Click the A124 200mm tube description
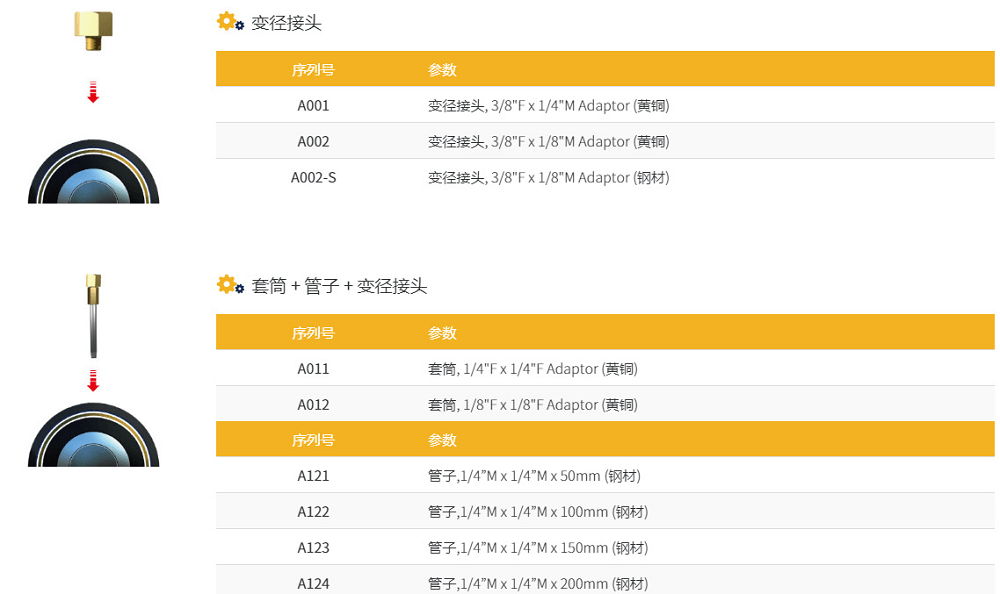 (538, 583)
